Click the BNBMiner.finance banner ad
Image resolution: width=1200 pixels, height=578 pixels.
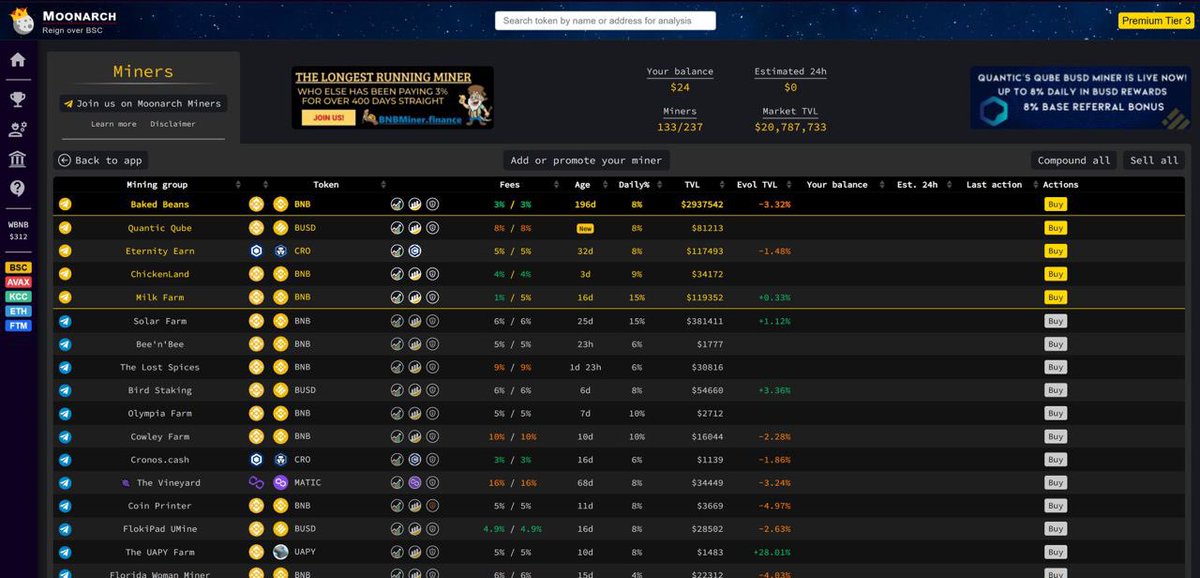(x=393, y=97)
